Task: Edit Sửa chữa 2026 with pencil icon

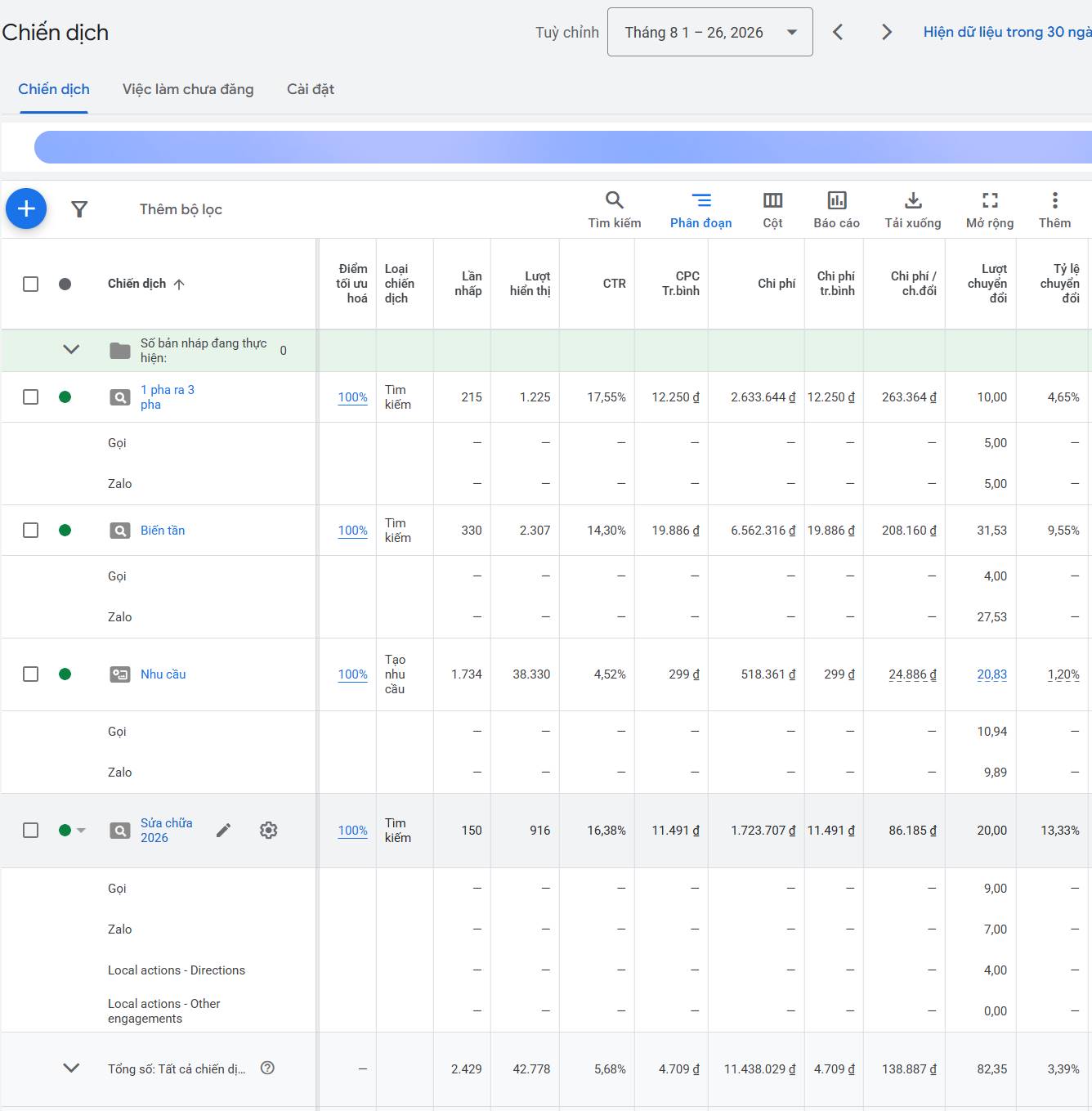Action: click(x=223, y=831)
